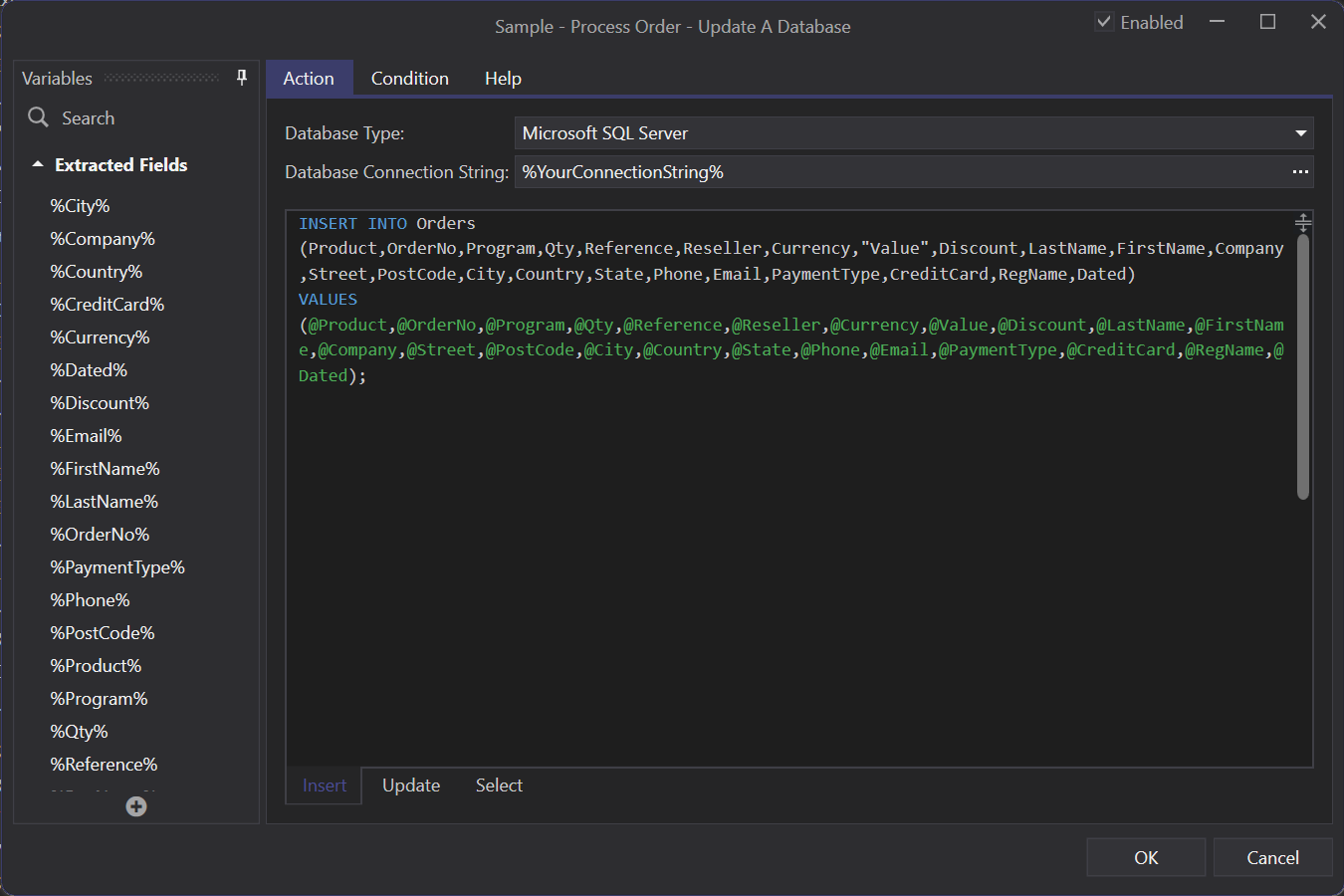This screenshot has height=896, width=1344.
Task: Select the %Dated% variable
Action: tap(89, 370)
